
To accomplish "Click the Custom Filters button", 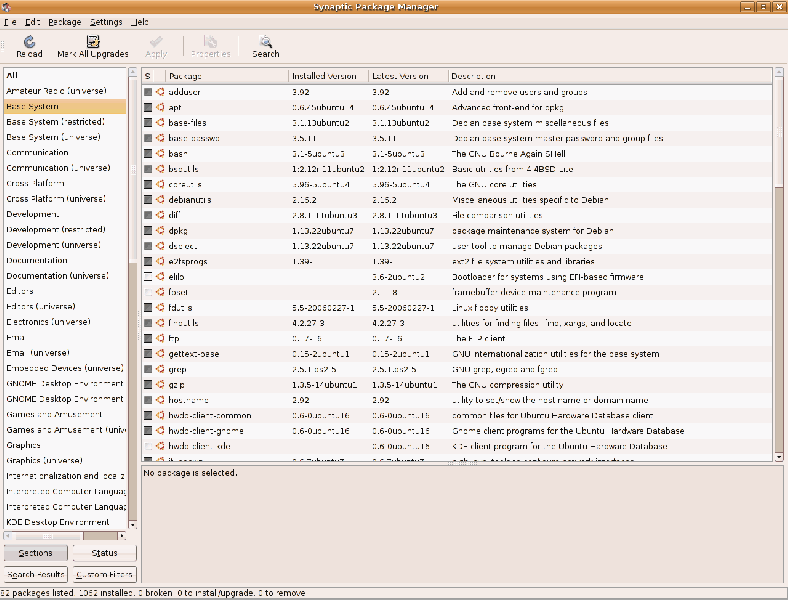I will coord(105,574).
